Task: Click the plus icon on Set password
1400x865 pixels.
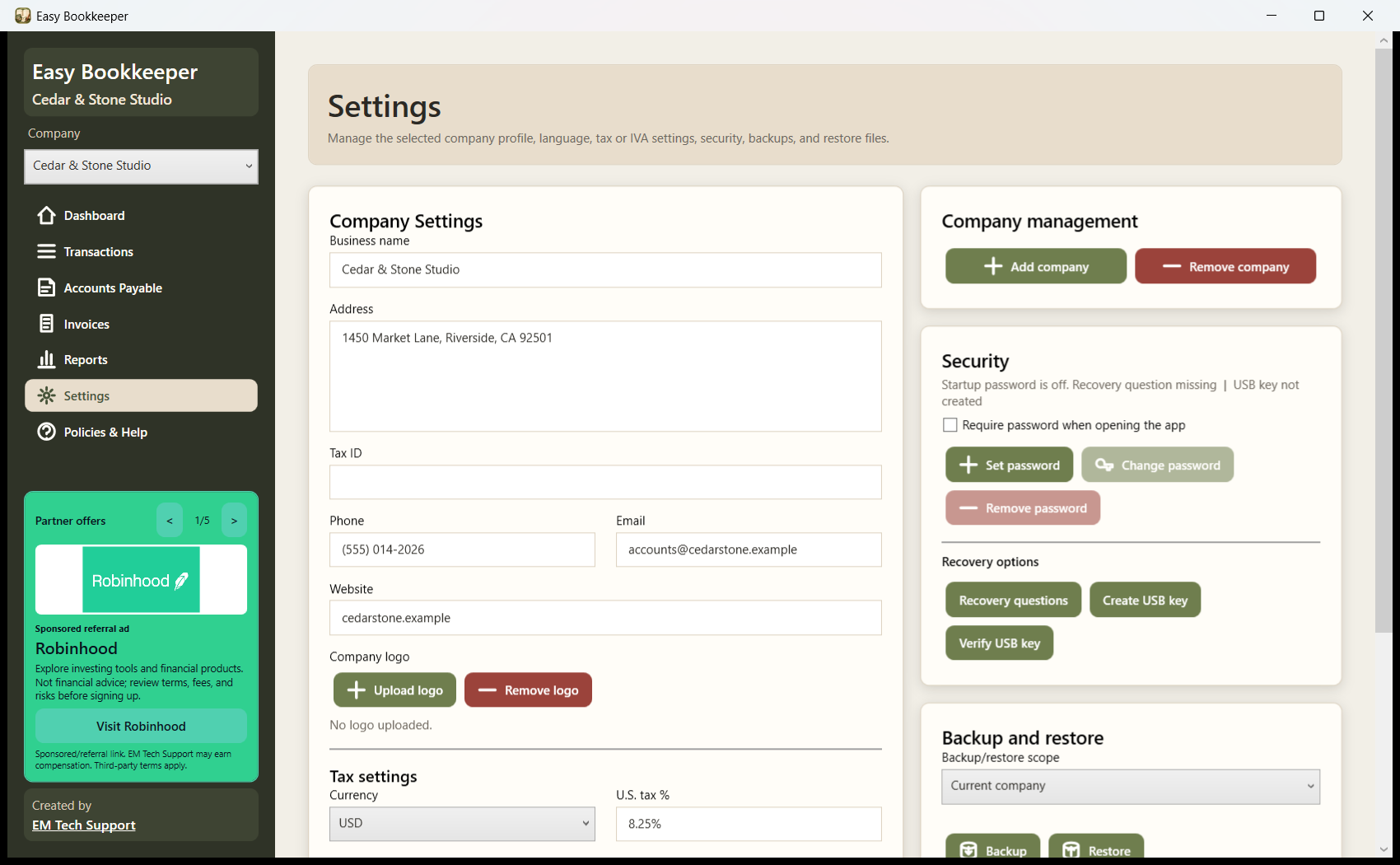Action: point(968,465)
